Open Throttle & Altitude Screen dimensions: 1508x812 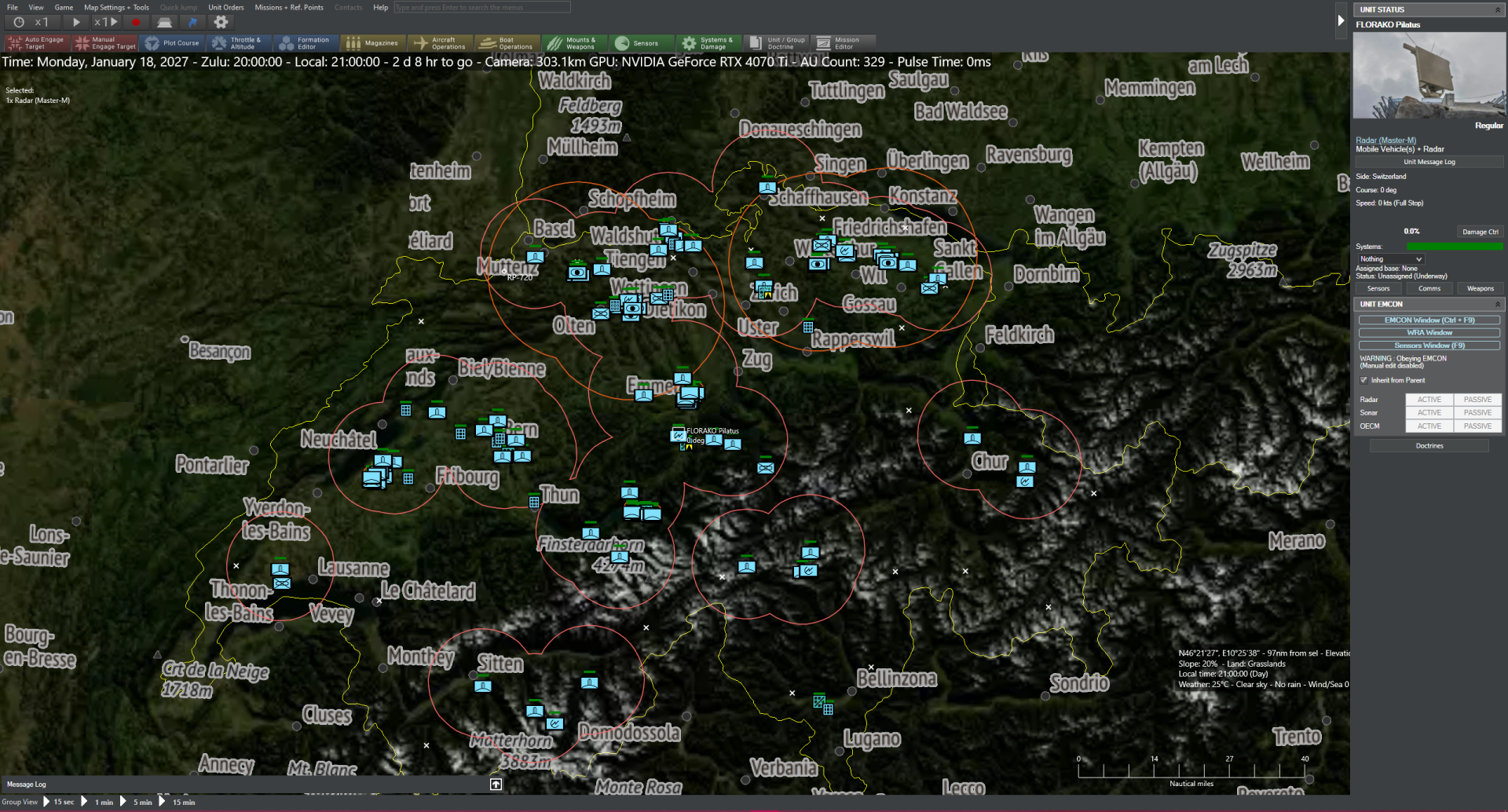[x=239, y=43]
